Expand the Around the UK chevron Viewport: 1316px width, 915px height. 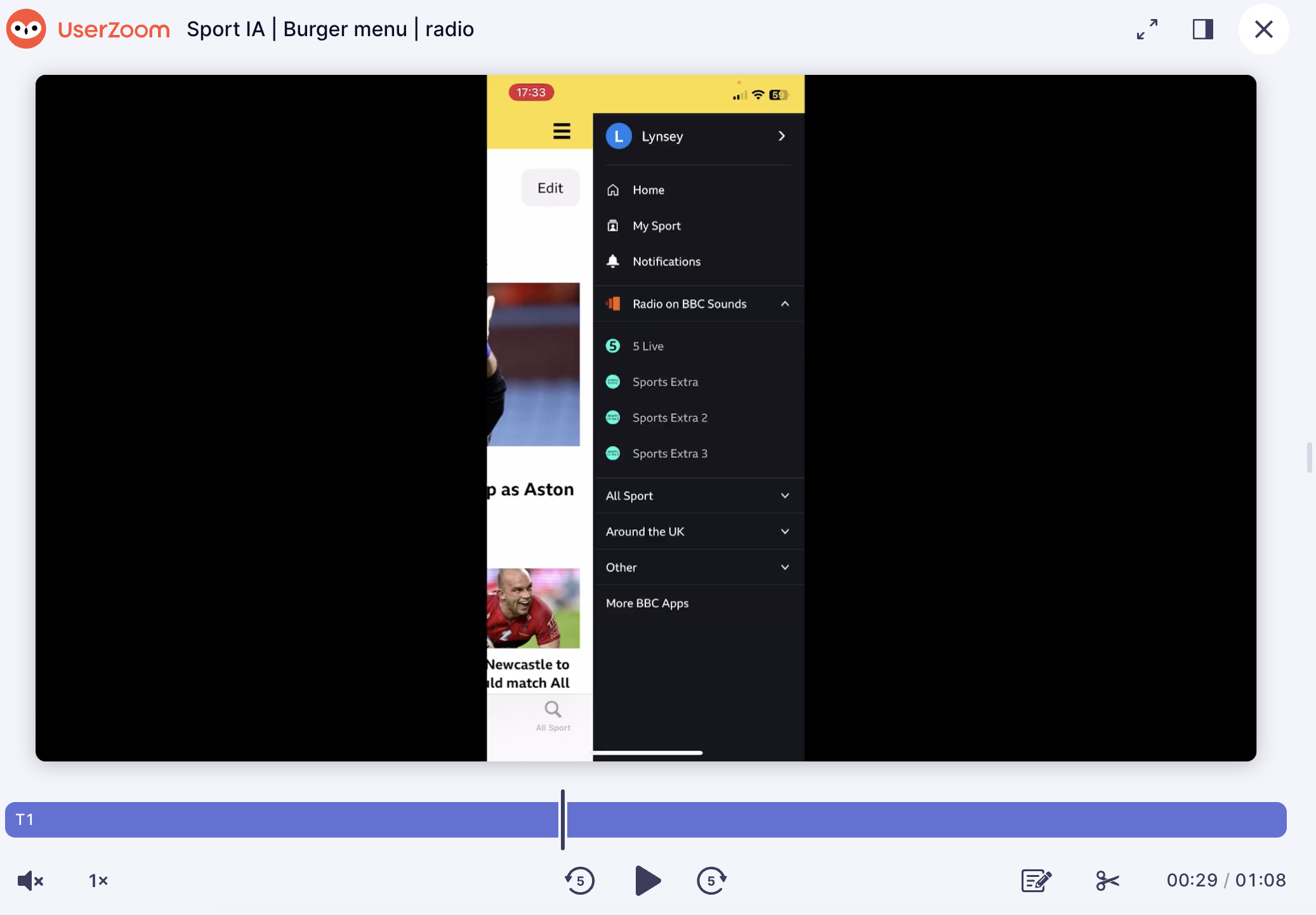click(x=785, y=532)
